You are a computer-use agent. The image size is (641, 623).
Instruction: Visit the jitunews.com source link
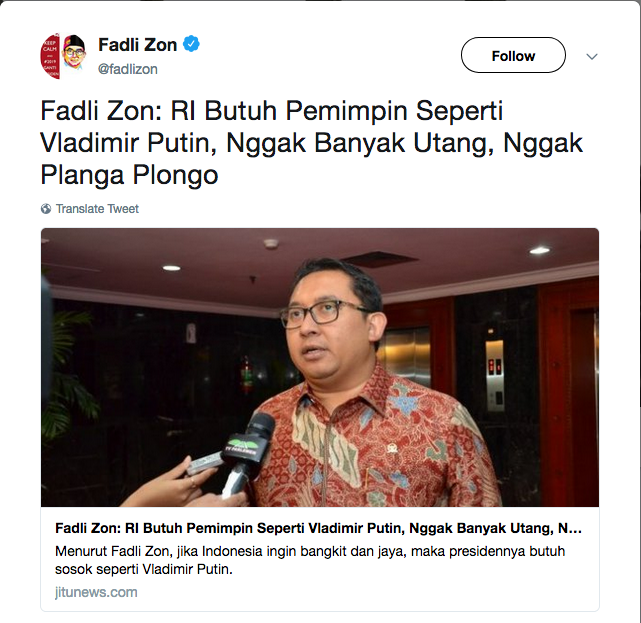pos(96,592)
